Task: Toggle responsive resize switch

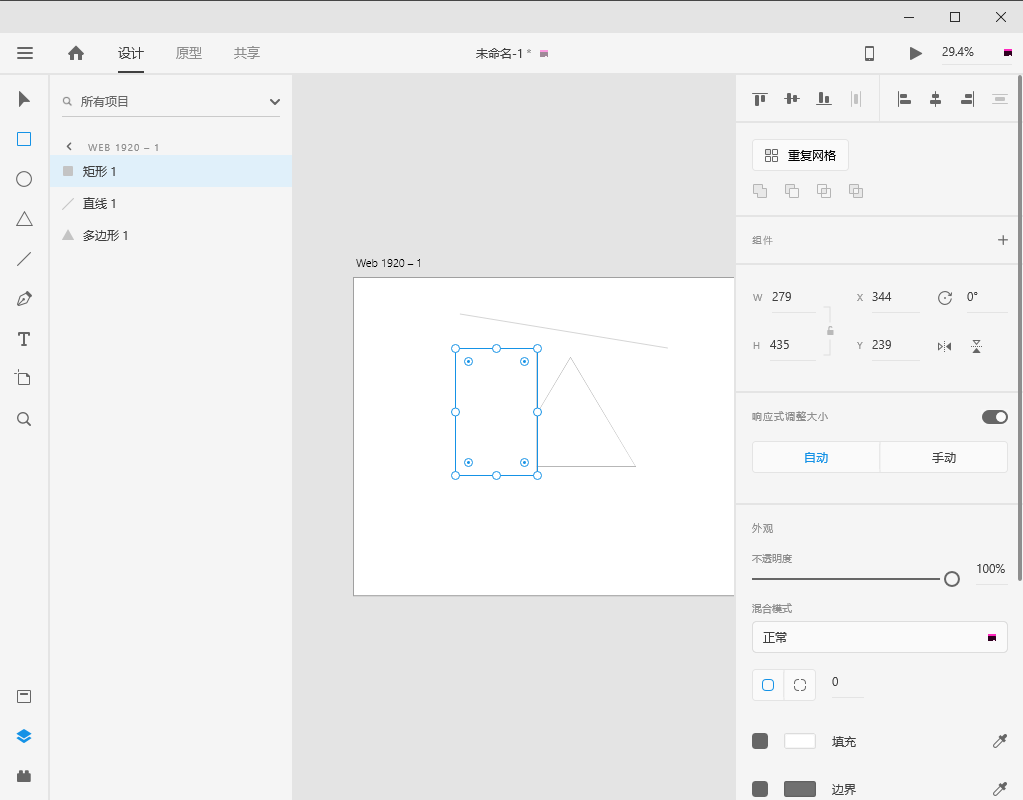Action: click(x=994, y=417)
